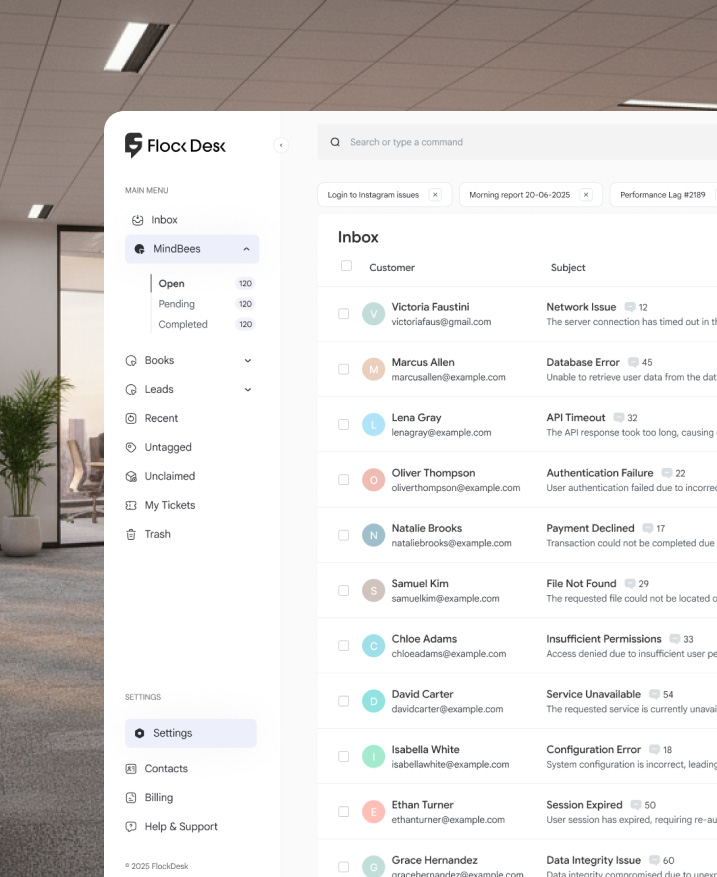Screen dimensions: 717x877
Task: Check the Chloe Adams row checkbox
Action: pos(343,646)
